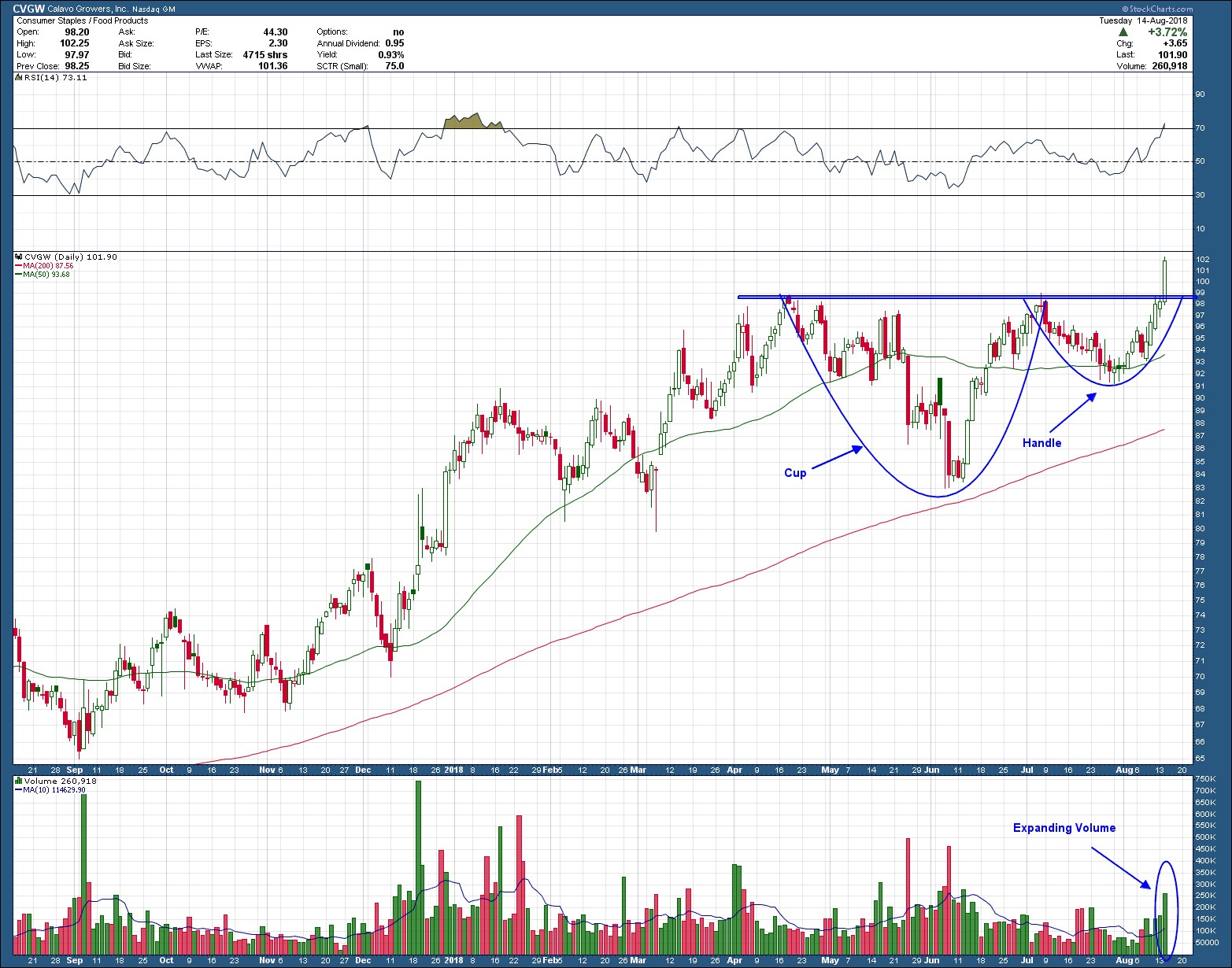
Task: Click the 2018 label under price panel
Action: click(x=453, y=770)
